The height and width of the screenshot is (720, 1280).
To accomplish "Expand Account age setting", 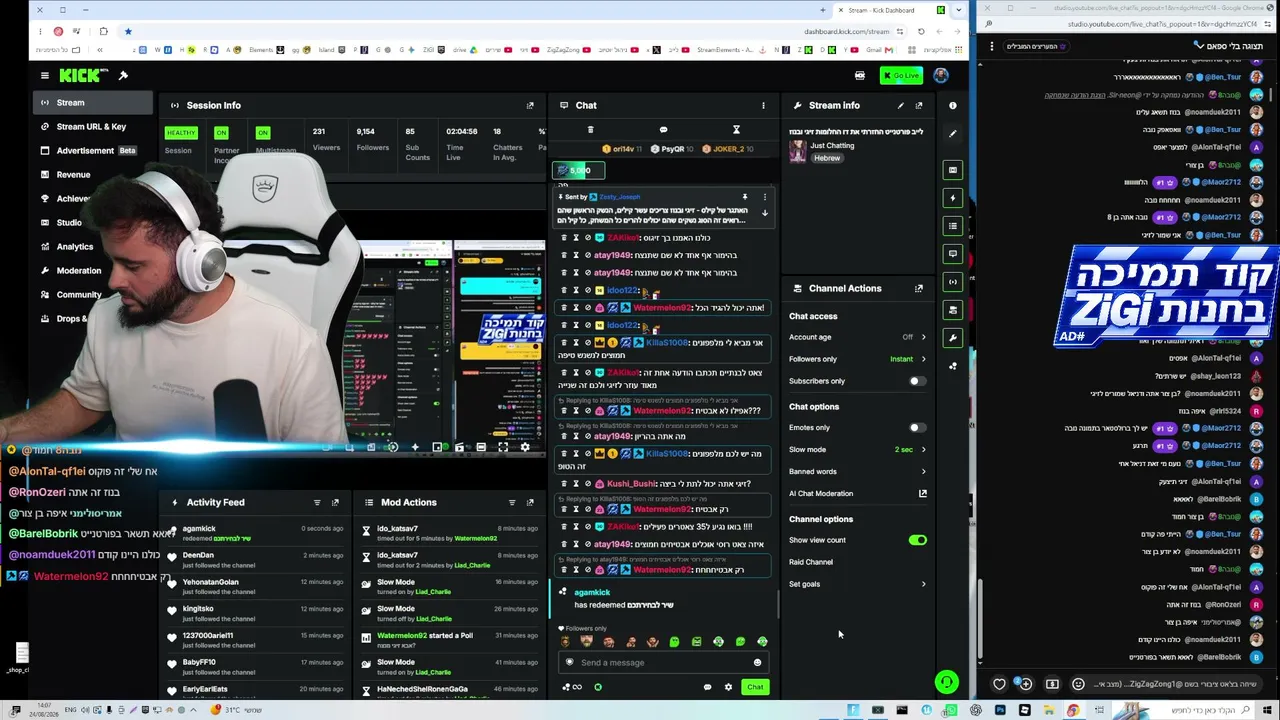I will (923, 337).
